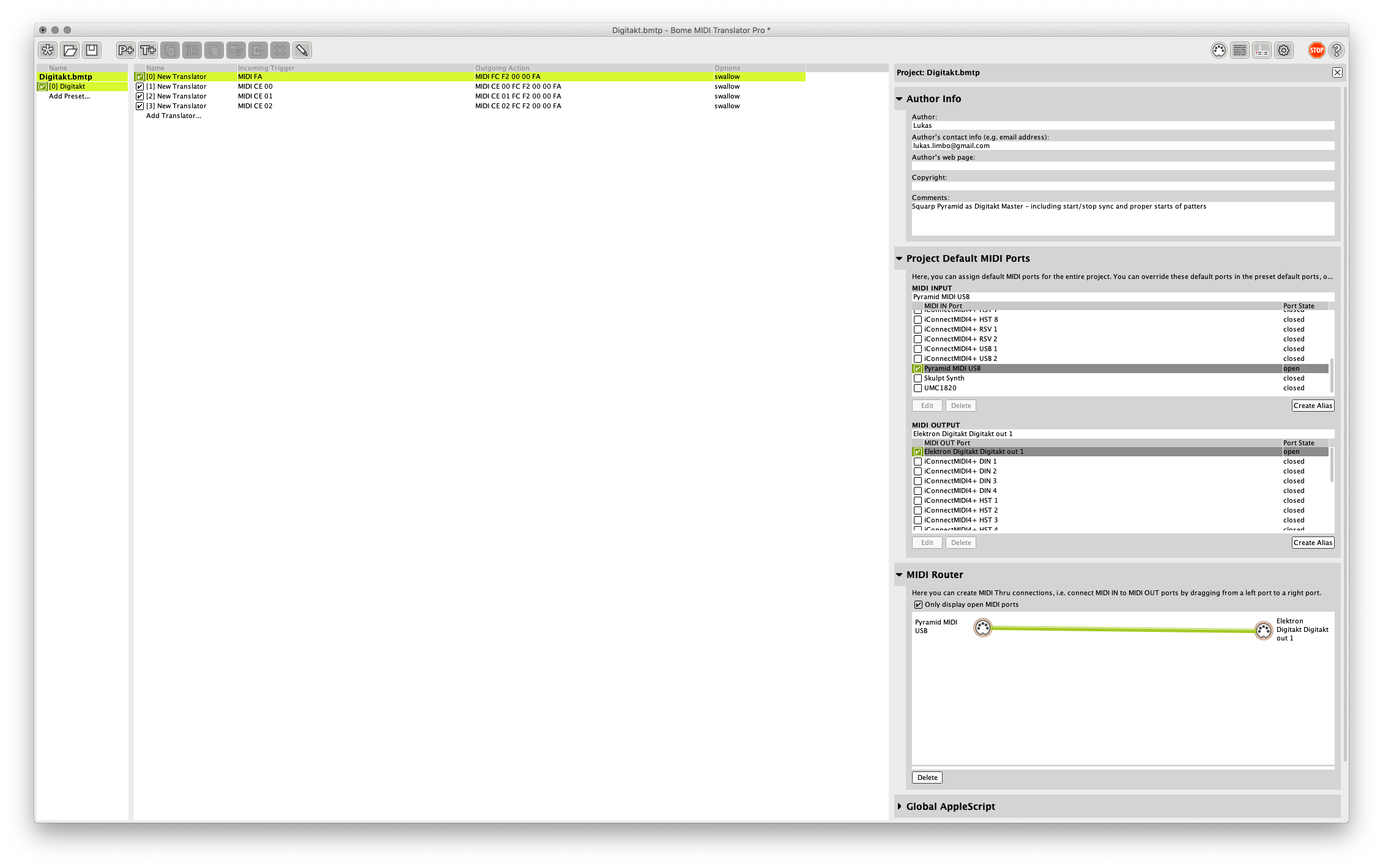Select the green router connection line

click(1123, 629)
